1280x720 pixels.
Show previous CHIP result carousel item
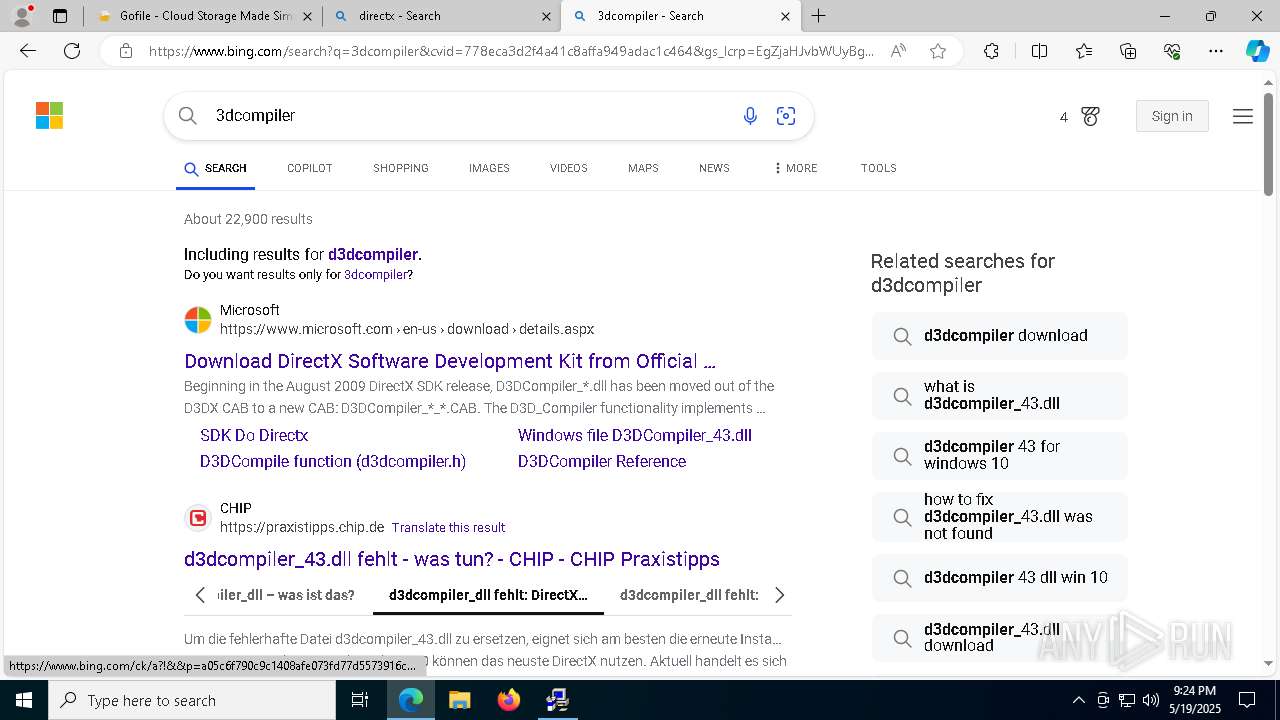200,595
